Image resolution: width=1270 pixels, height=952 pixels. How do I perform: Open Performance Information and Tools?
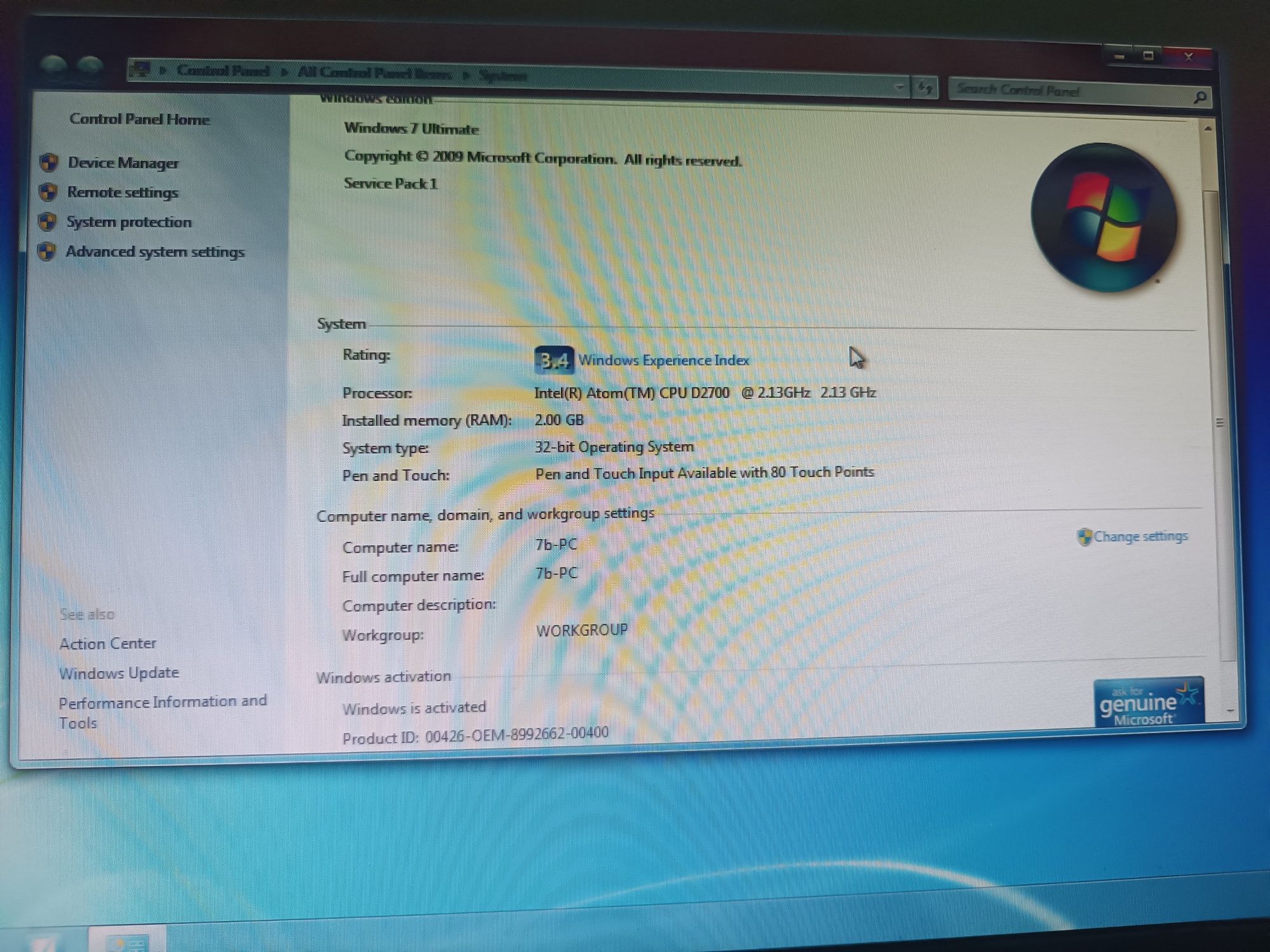pyautogui.click(x=163, y=712)
